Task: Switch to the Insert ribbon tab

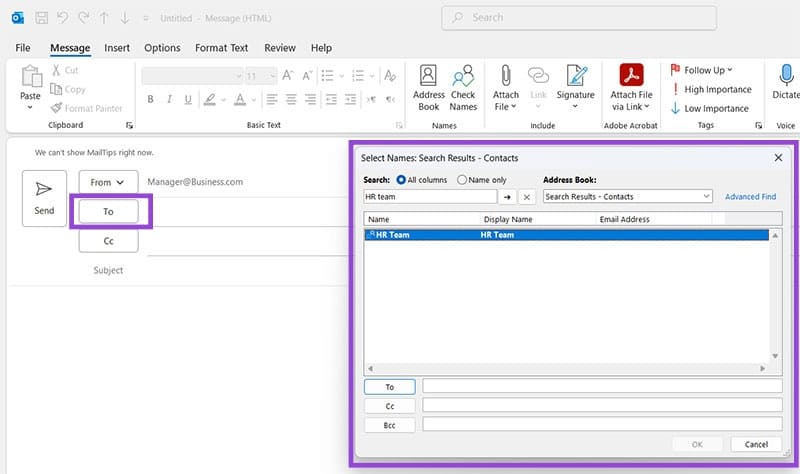Action: pyautogui.click(x=117, y=48)
